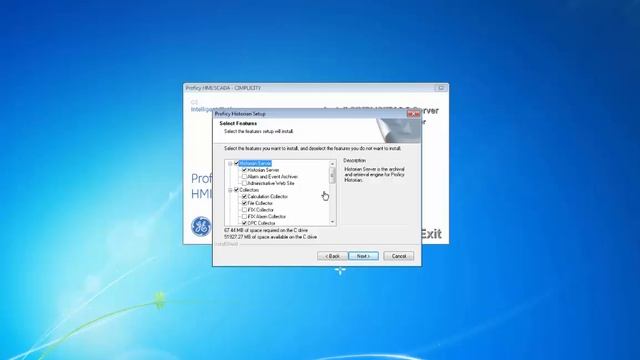Screen dimensions: 640x360
Task: Check the iFIX Collector checkbox
Action: [244, 210]
